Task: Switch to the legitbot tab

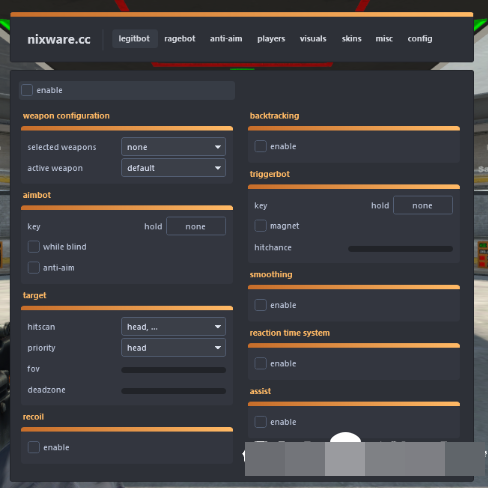Action: click(x=135, y=39)
